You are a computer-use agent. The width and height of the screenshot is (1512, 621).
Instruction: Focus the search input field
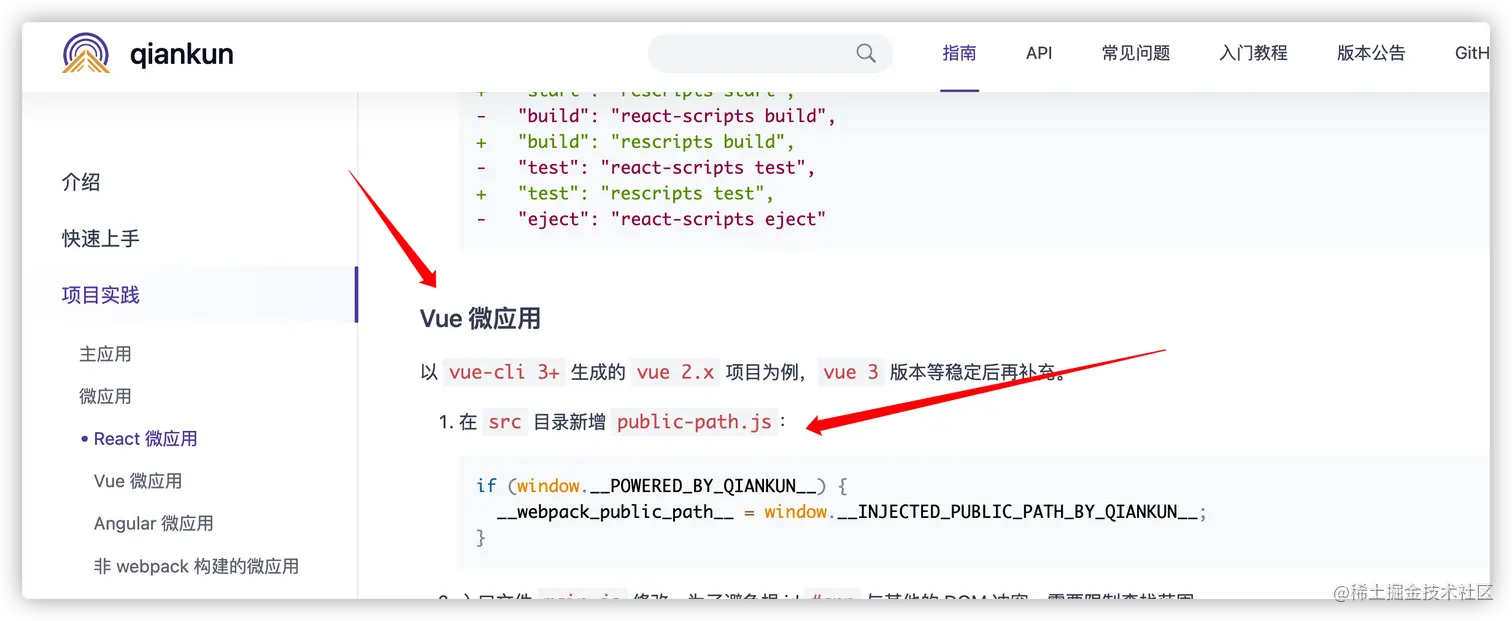(770, 53)
